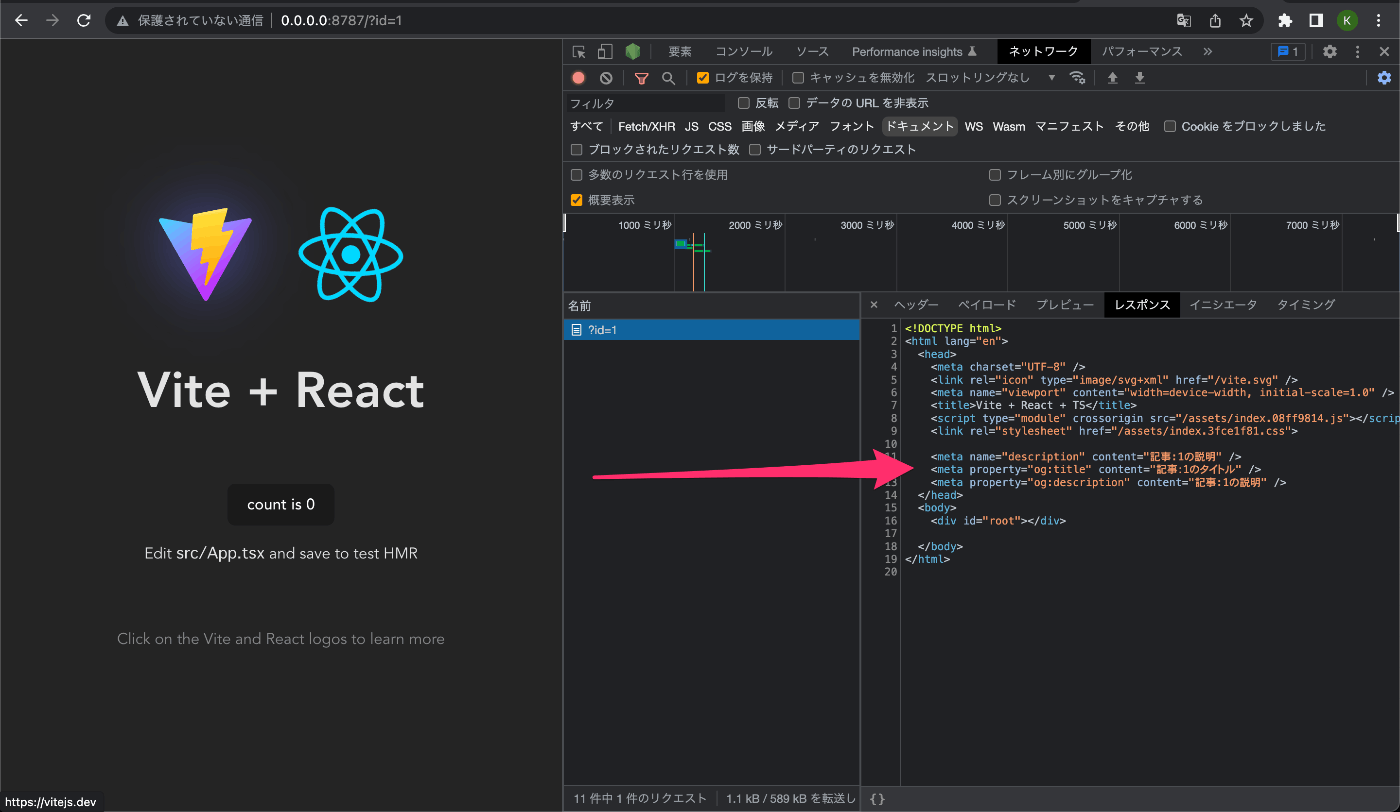Screen dimensions: 1400x812
Task: Click the green Node.js DevTools icon
Action: point(632,52)
